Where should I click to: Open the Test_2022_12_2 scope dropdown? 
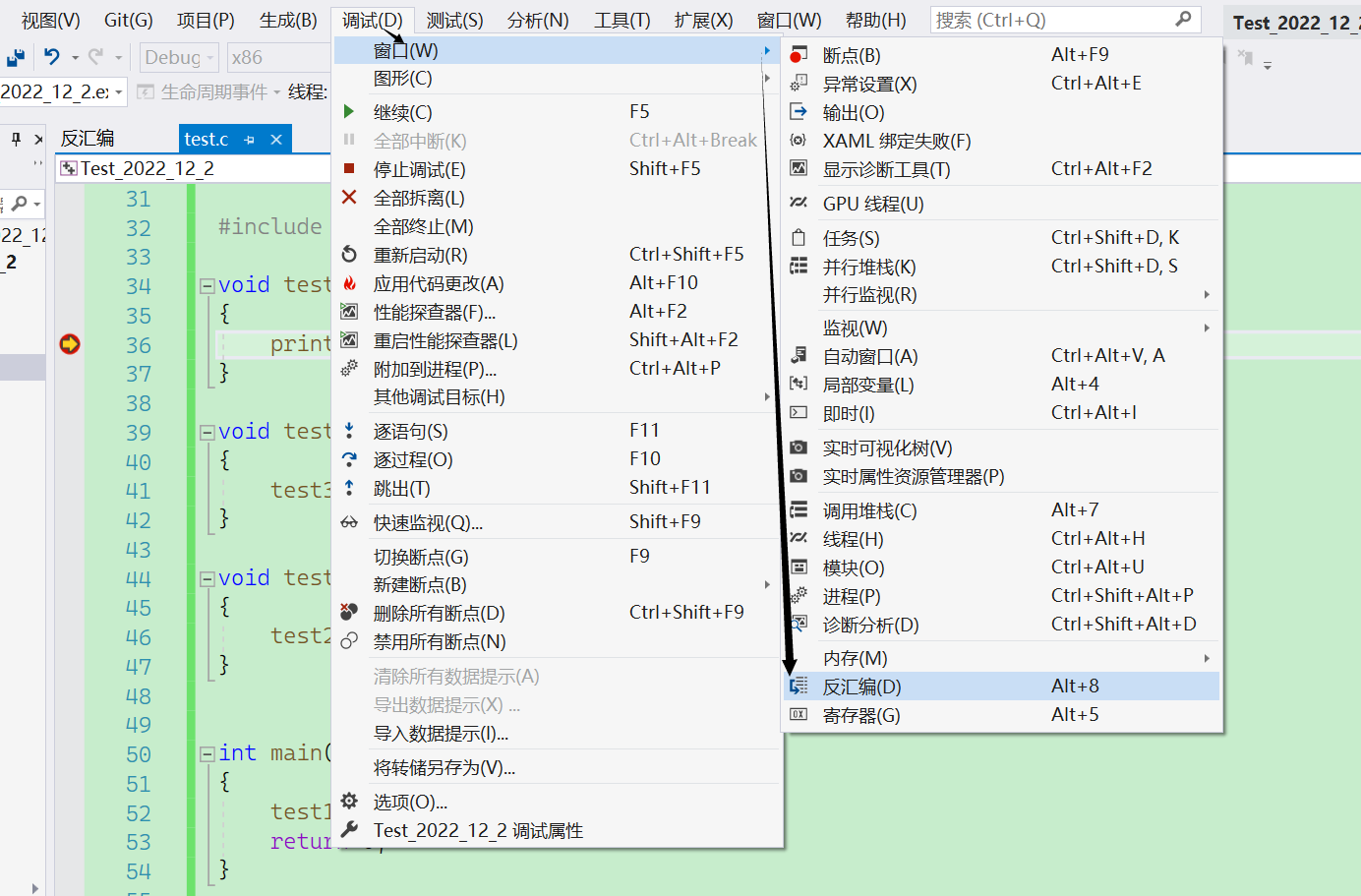tap(194, 169)
